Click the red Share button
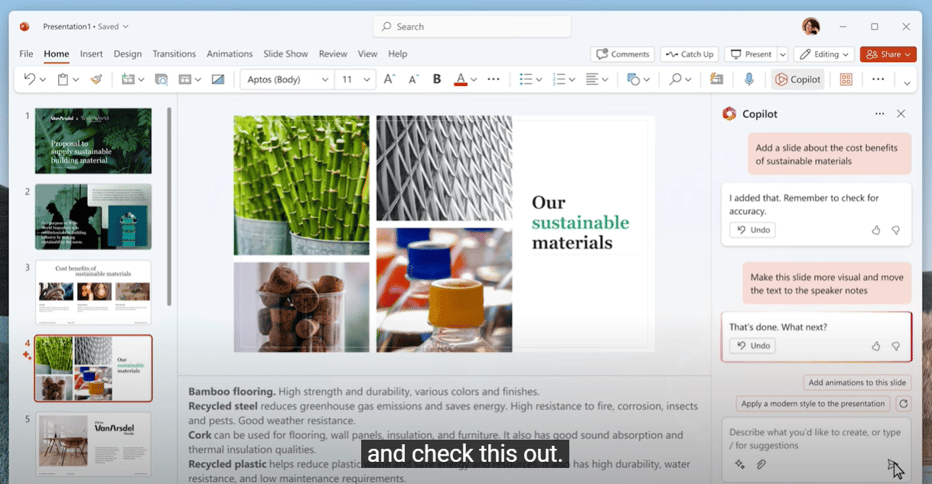The height and width of the screenshot is (484, 932). 888,54
